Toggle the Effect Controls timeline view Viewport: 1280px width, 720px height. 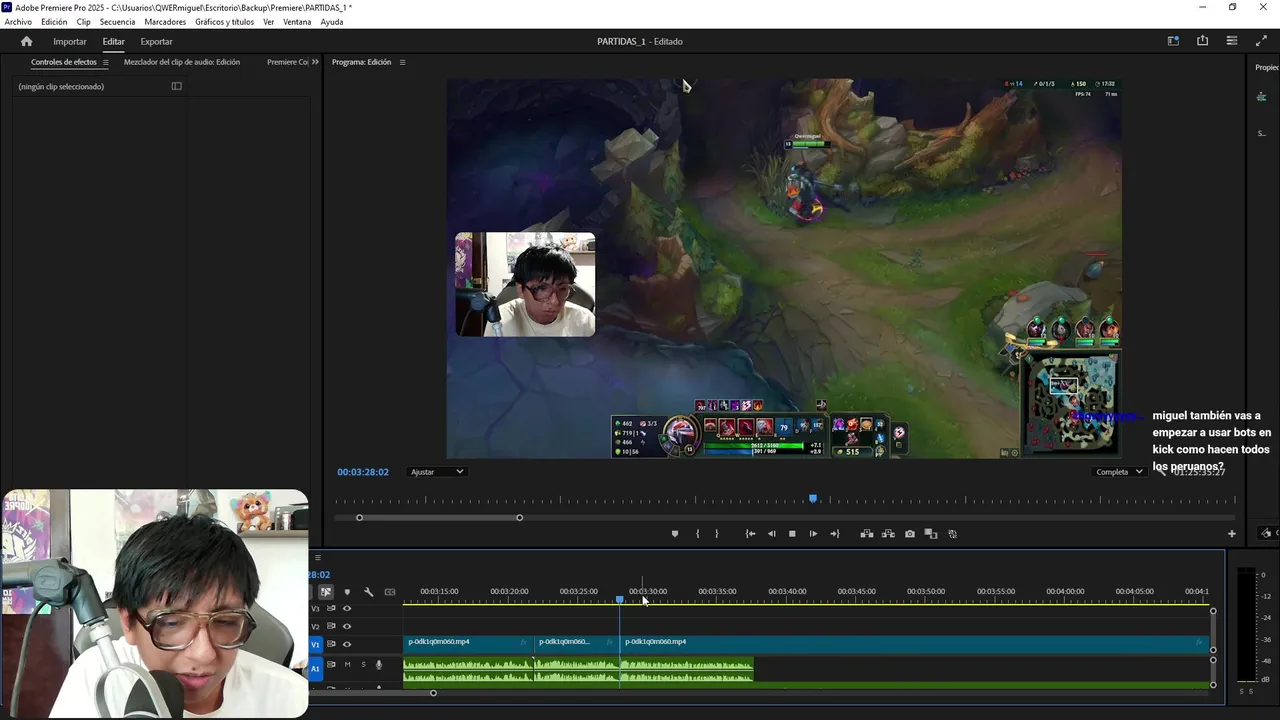(x=177, y=86)
